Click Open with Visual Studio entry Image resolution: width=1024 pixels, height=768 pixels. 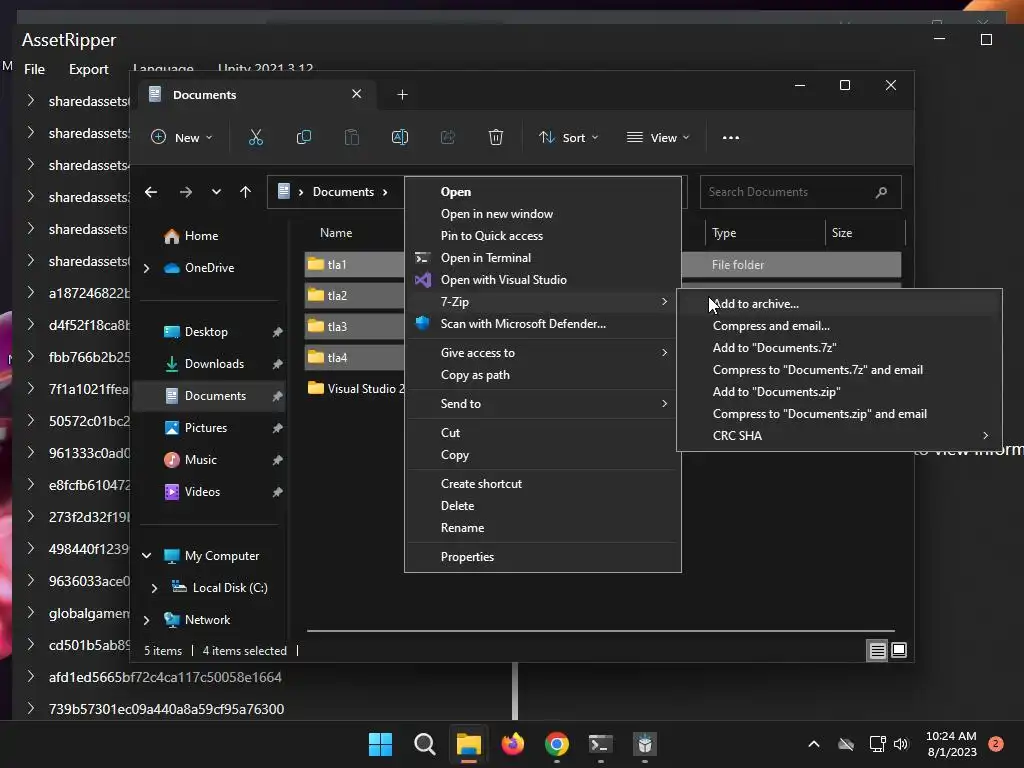pos(543,280)
